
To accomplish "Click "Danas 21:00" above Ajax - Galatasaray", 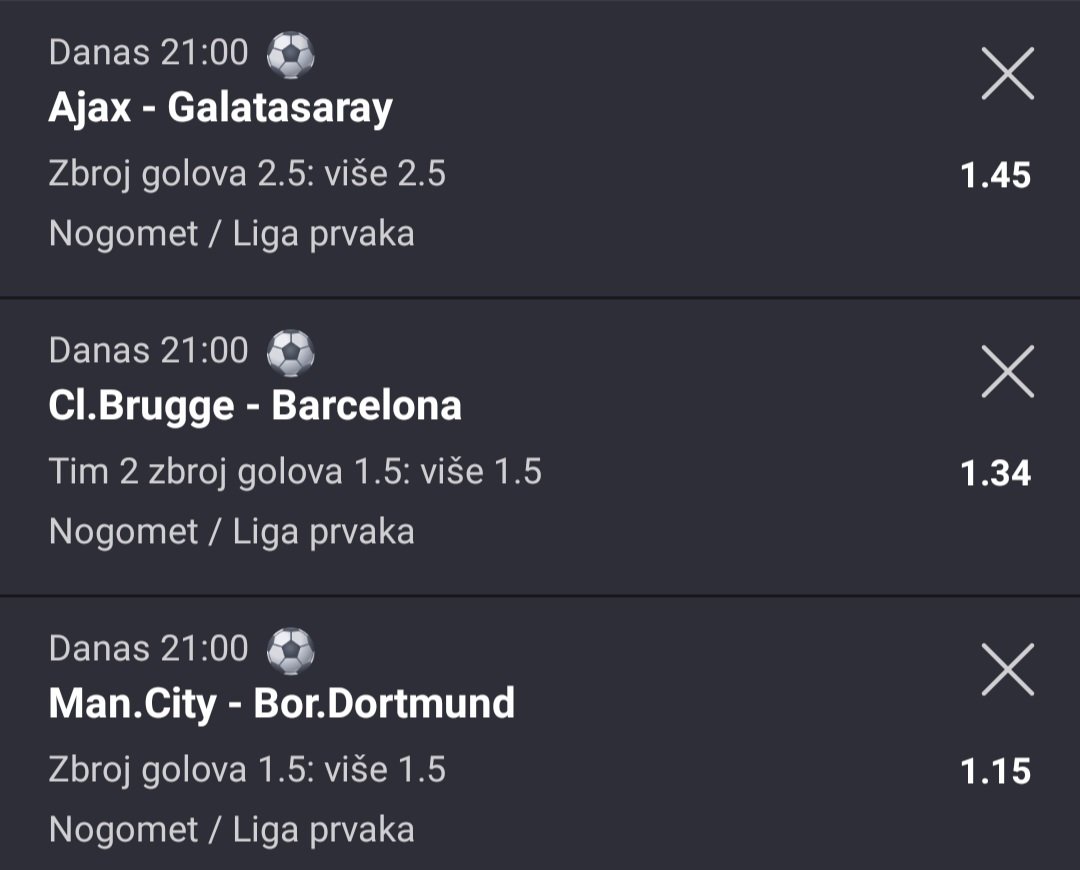I will [148, 53].
